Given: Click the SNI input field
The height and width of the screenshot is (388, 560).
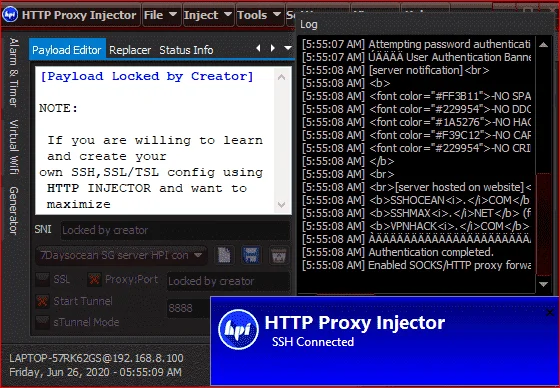Looking at the screenshot, I should [x=175, y=230].
